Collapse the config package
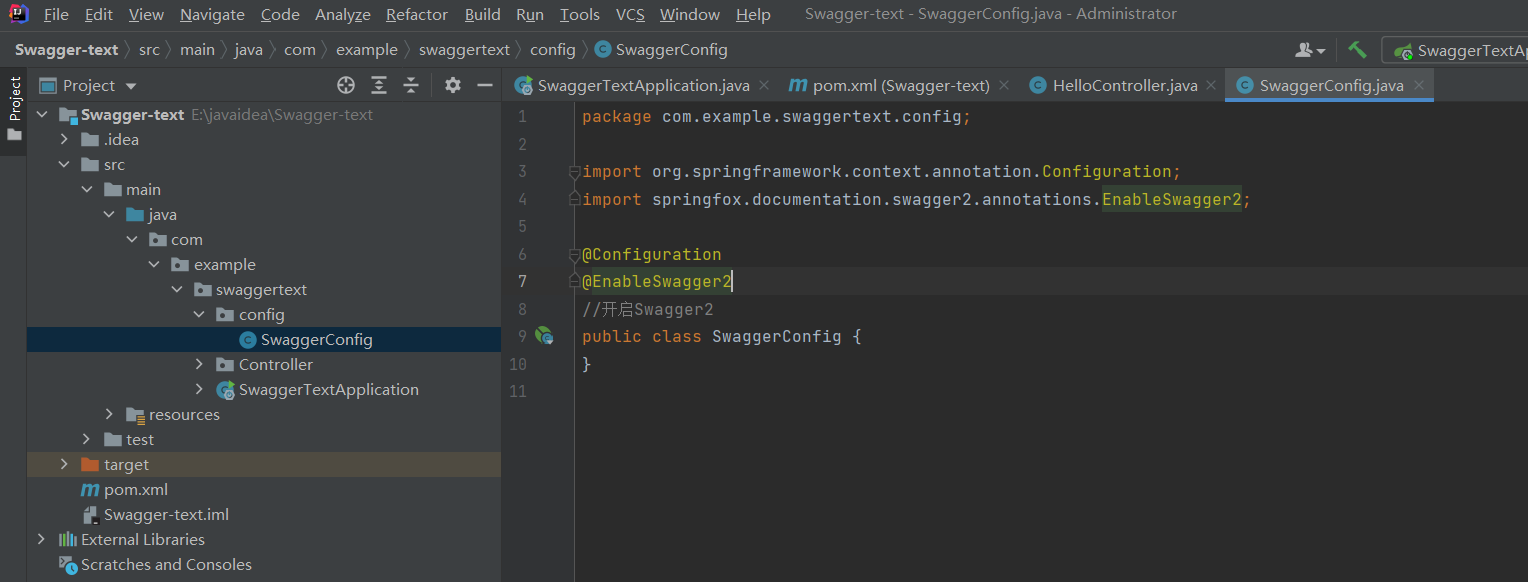 pos(199,314)
